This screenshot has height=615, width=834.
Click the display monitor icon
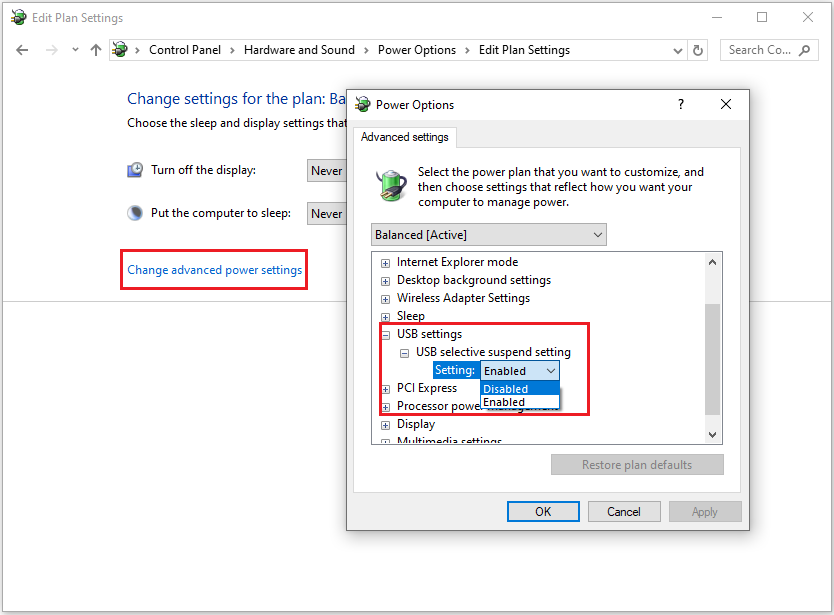tap(135, 170)
